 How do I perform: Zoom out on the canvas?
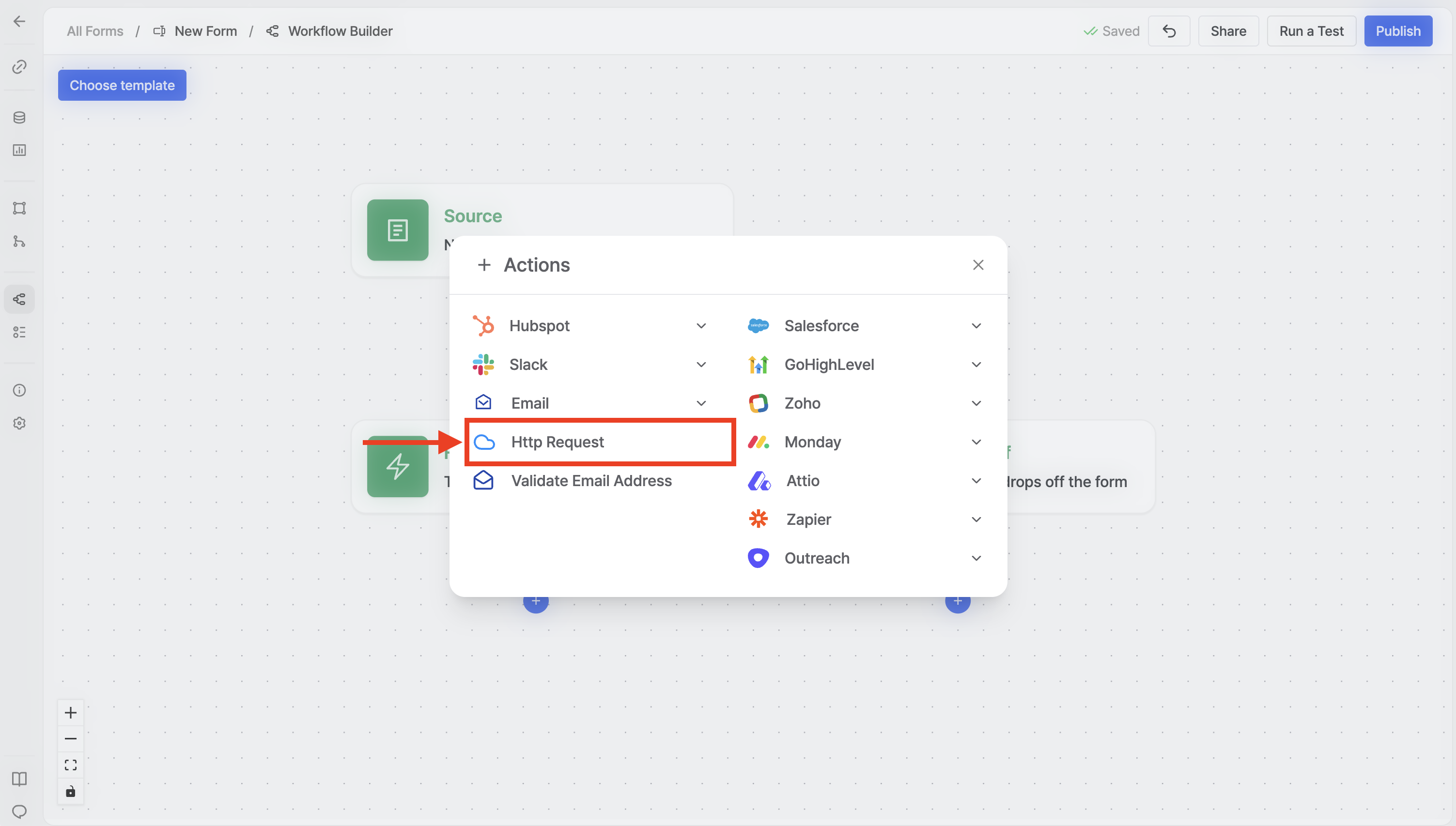[70, 739]
